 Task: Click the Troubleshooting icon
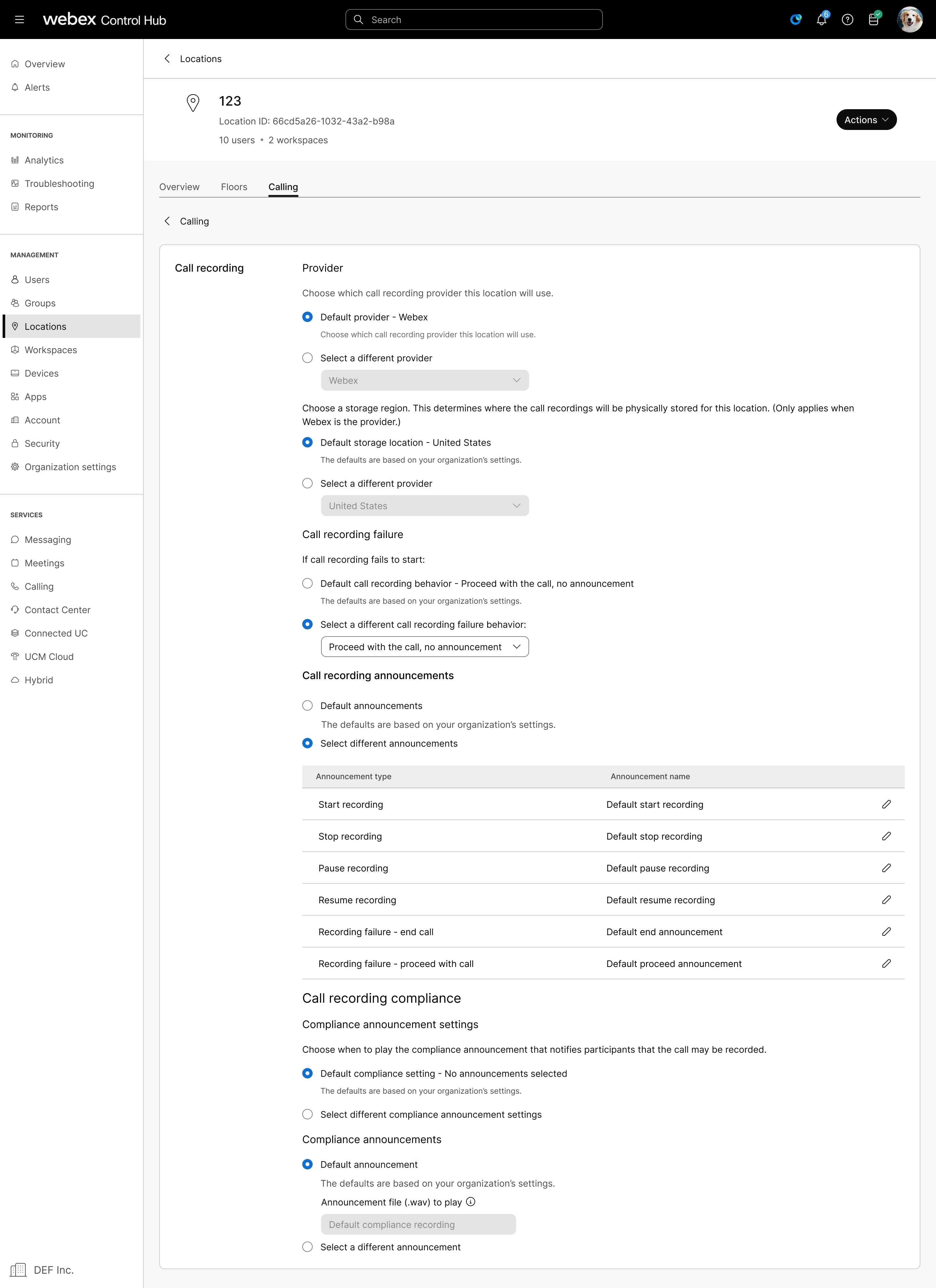pos(15,184)
